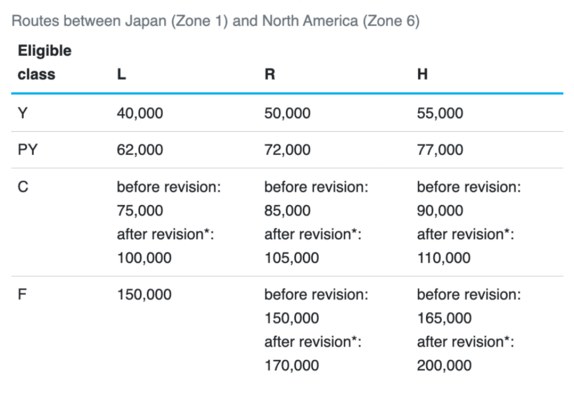
Task: Click the 105,000 after-revision value in R column
Action: coord(292,258)
